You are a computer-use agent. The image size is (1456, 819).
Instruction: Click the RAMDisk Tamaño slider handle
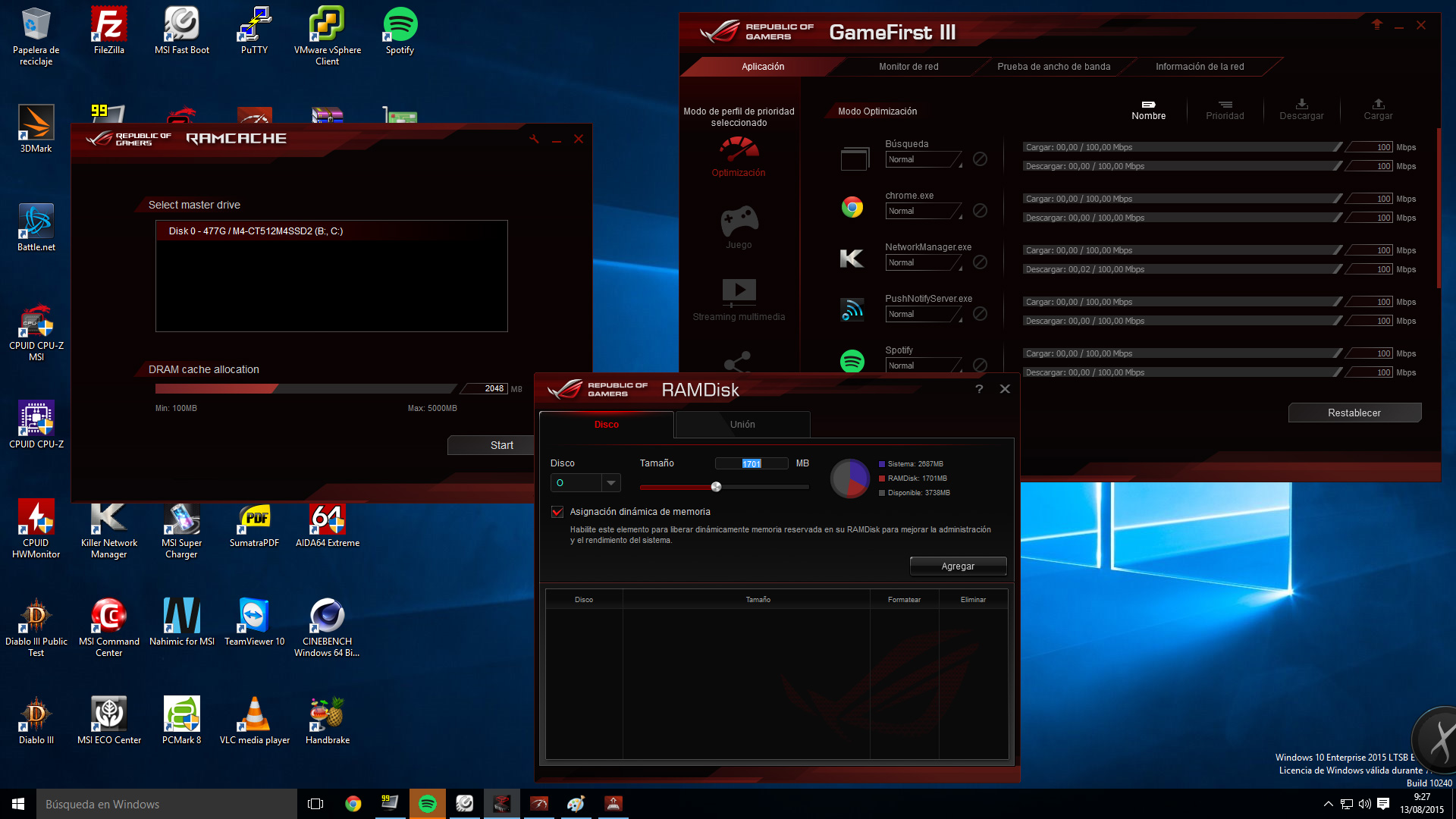[x=716, y=487]
